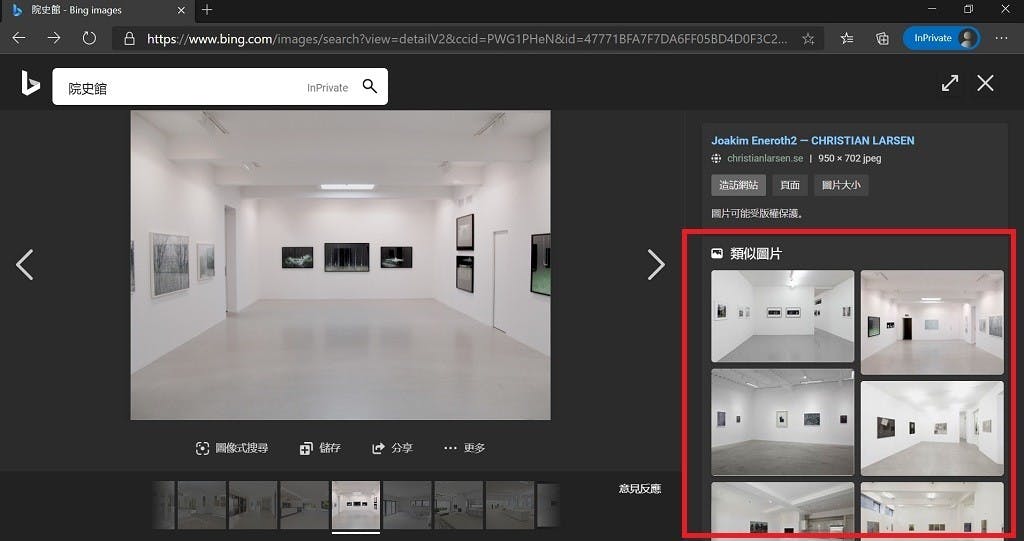Click the 圖片大小 button

[841, 186]
